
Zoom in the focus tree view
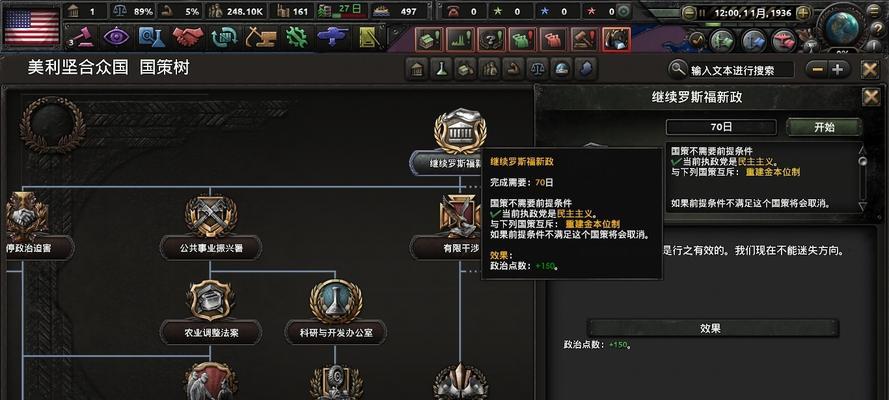pyautogui.click(x=837, y=70)
